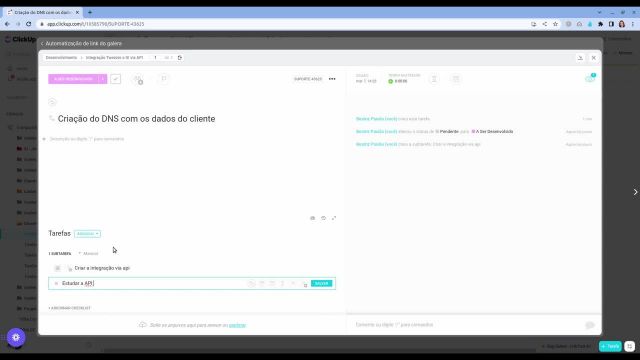
Task: Open the three-dot task options menu
Action: click(x=332, y=79)
